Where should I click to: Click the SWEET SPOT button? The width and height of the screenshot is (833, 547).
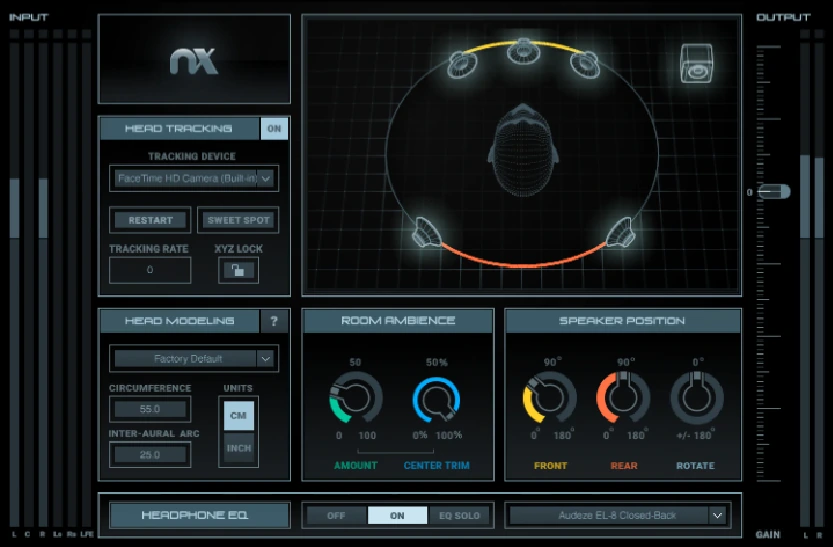coord(238,220)
